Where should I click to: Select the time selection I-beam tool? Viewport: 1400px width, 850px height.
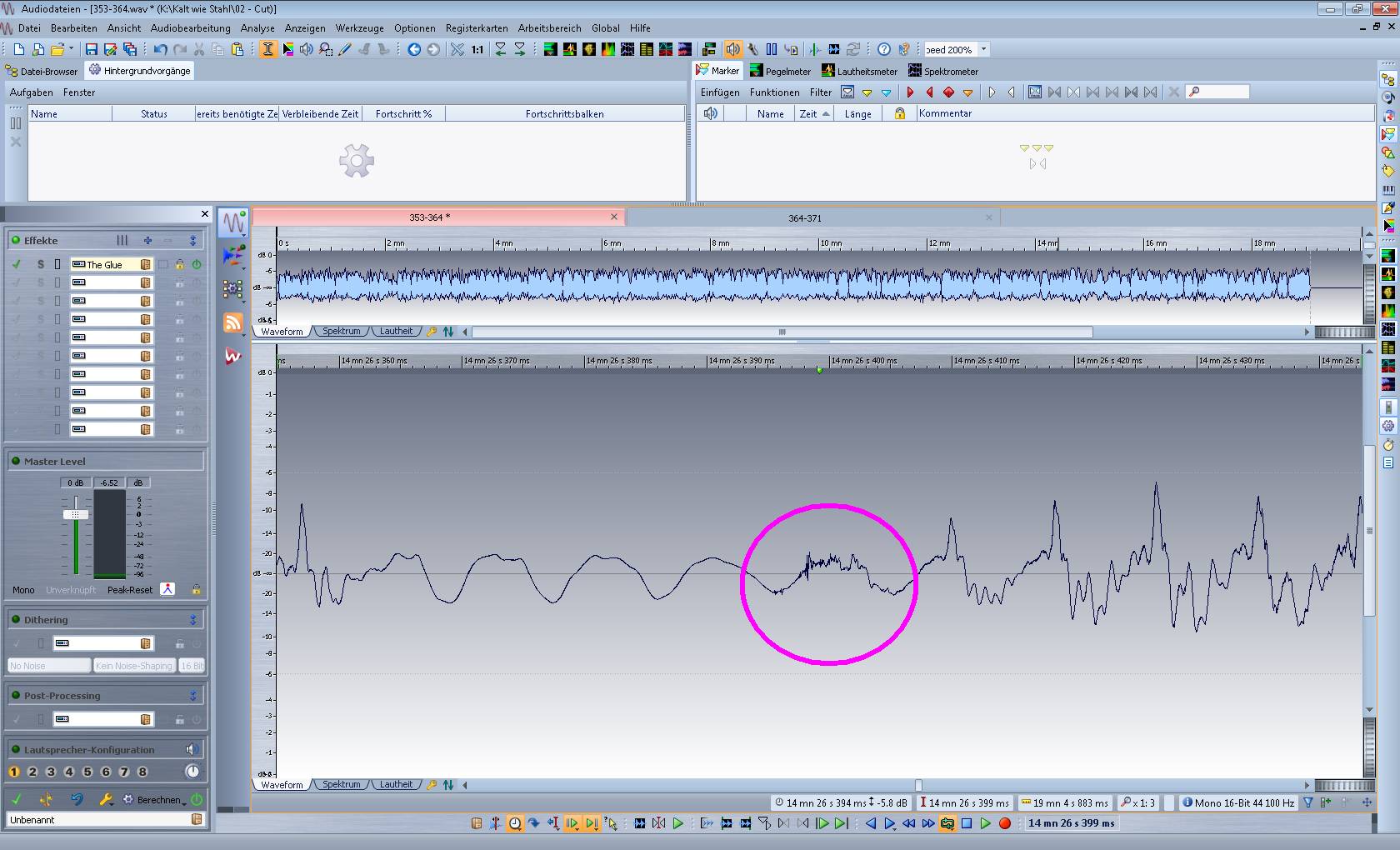(x=267, y=50)
